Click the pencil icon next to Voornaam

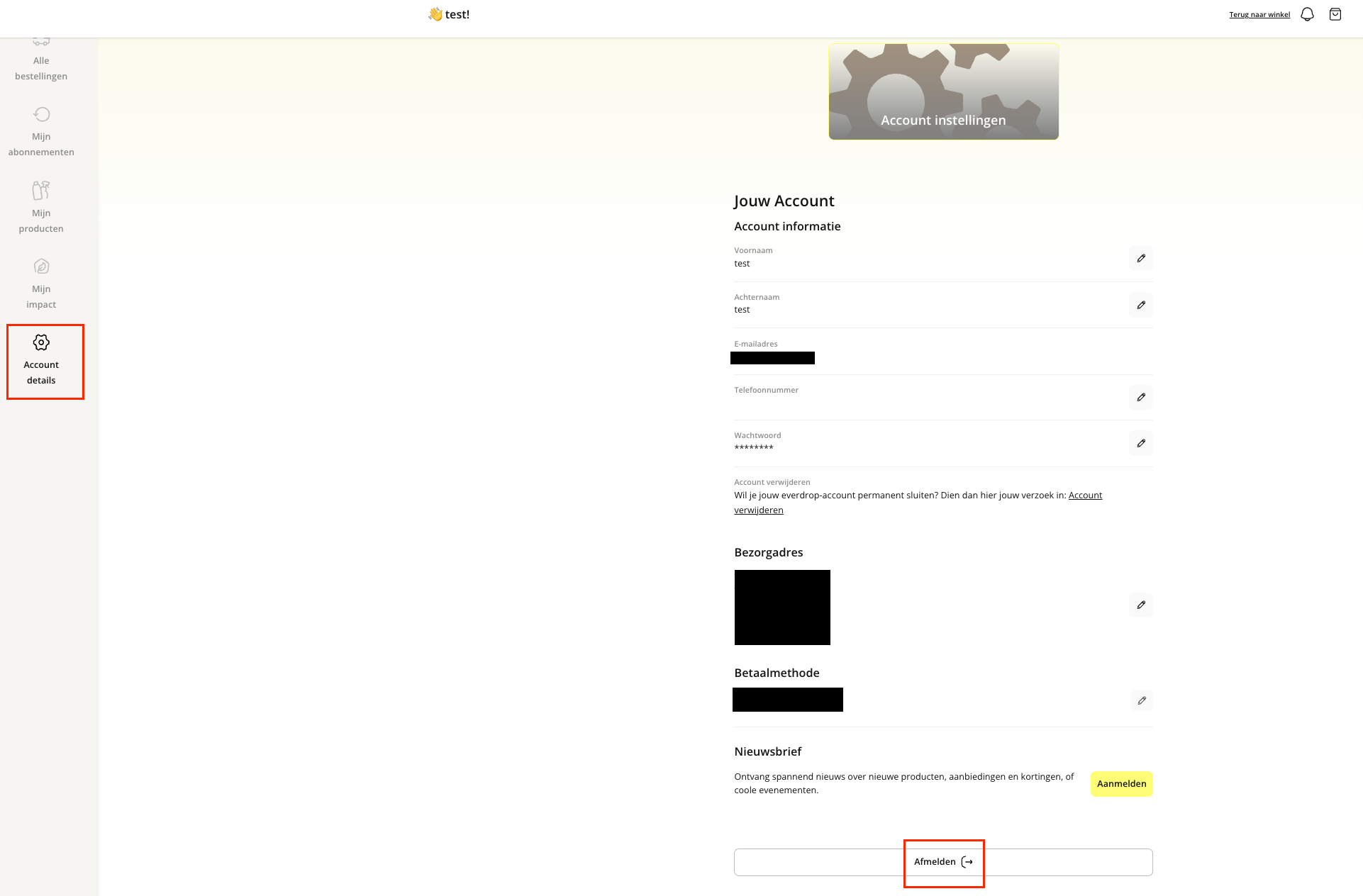[x=1140, y=258]
